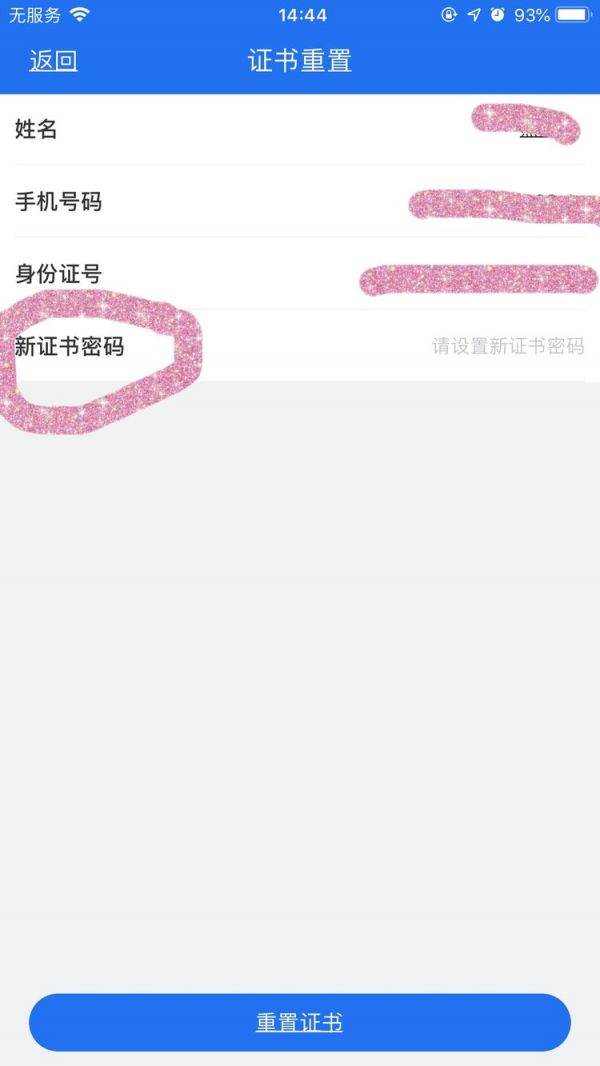Tap the 返回 back link

[x=53, y=61]
